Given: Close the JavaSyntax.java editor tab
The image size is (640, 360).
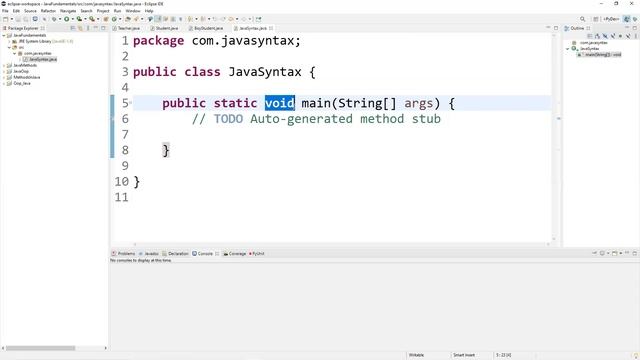Looking at the screenshot, I should (271, 28).
